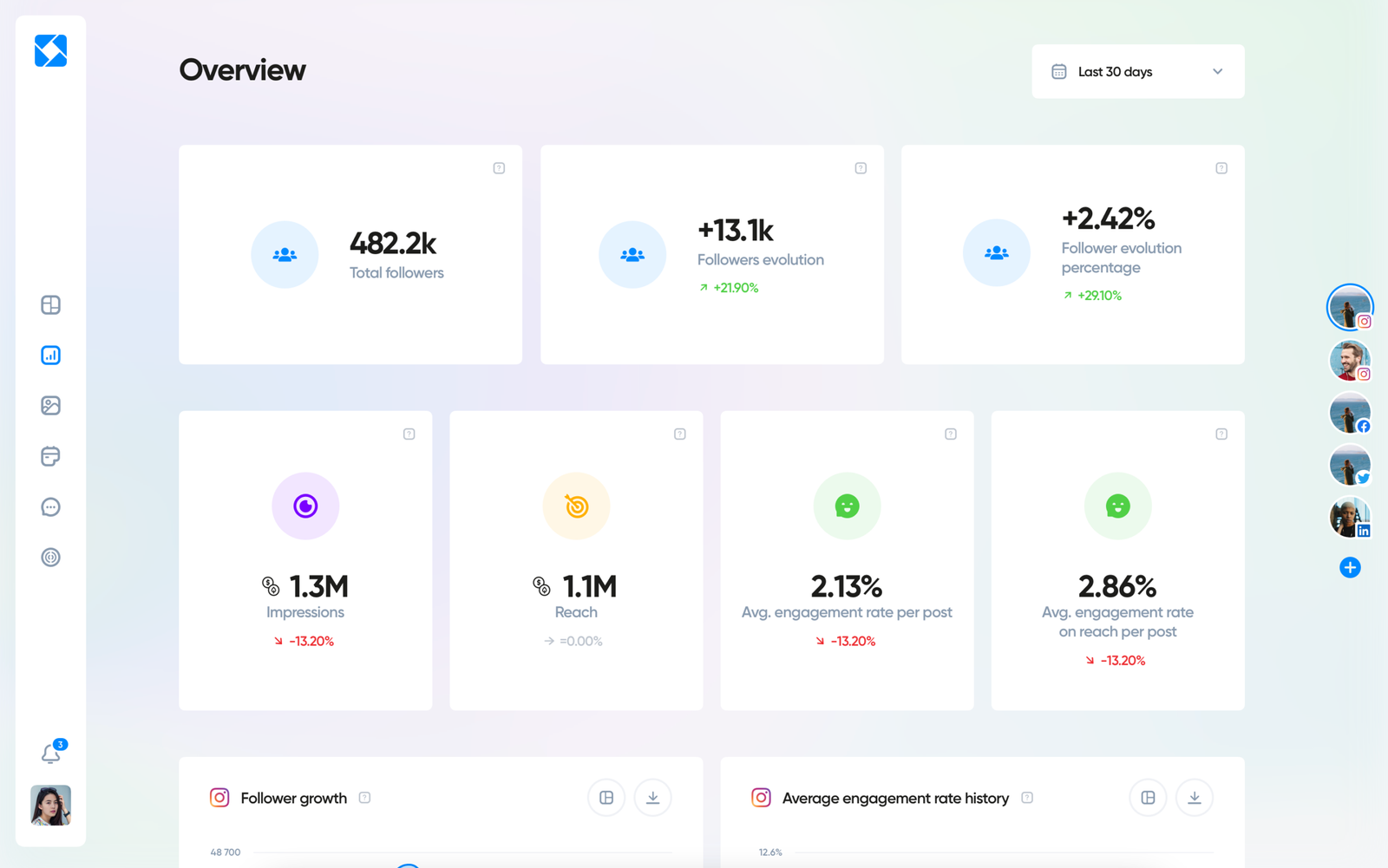
Task: Download the Average engagement rate history chart
Action: coord(1195,797)
